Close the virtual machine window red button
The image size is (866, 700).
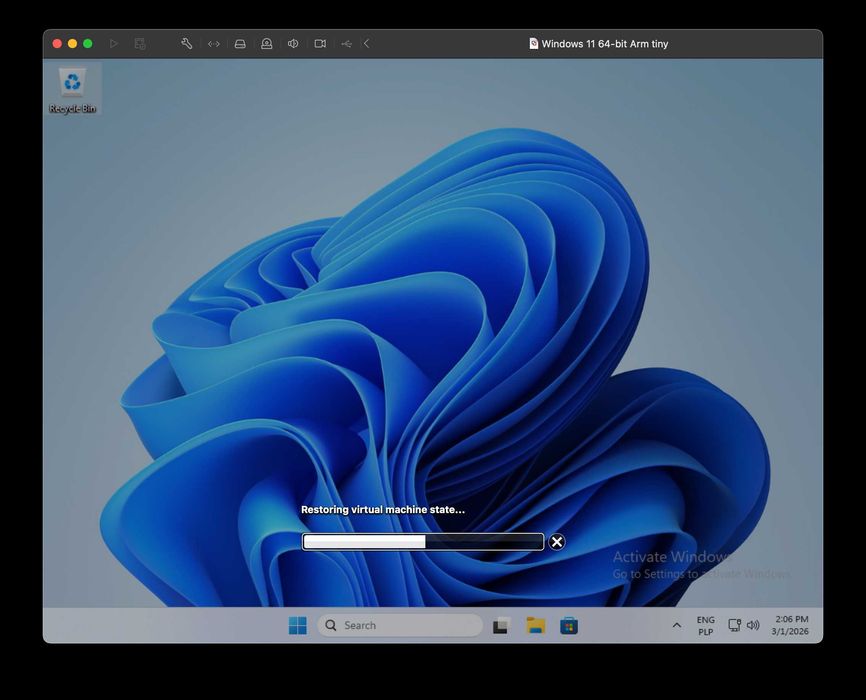57,44
